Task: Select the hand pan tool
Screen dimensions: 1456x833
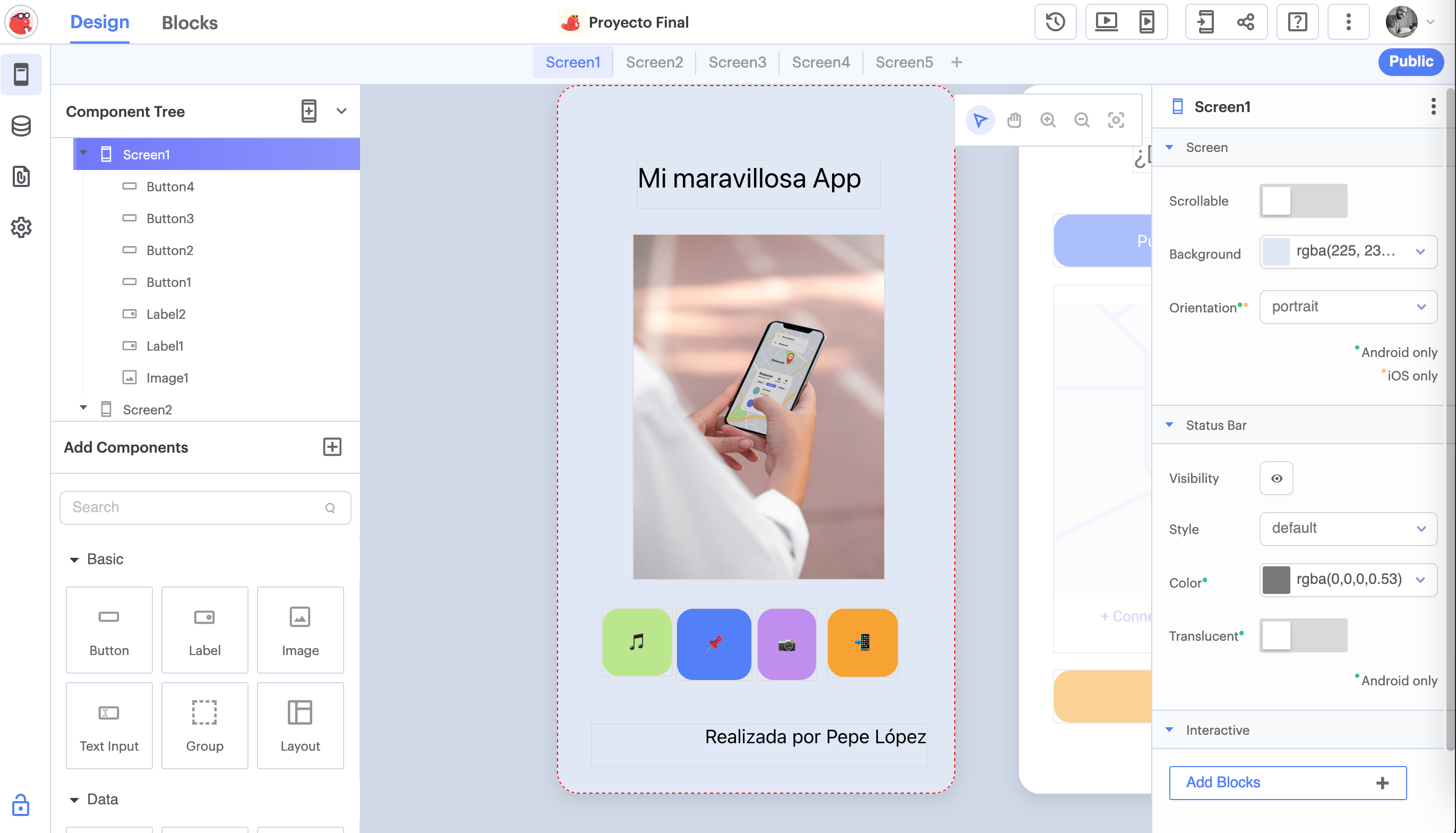Action: coord(1014,120)
